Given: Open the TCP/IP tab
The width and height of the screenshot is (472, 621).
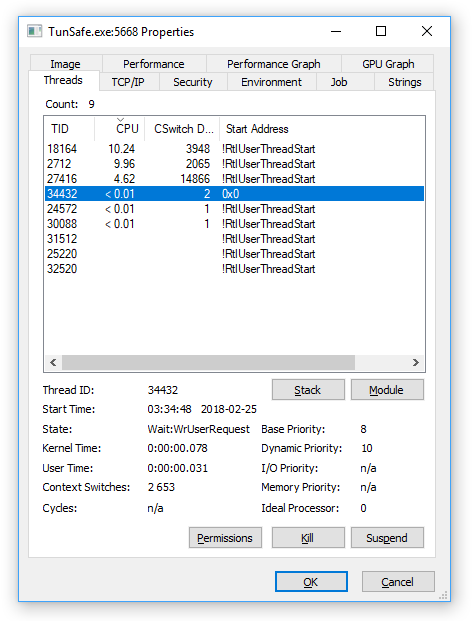Looking at the screenshot, I should point(128,82).
